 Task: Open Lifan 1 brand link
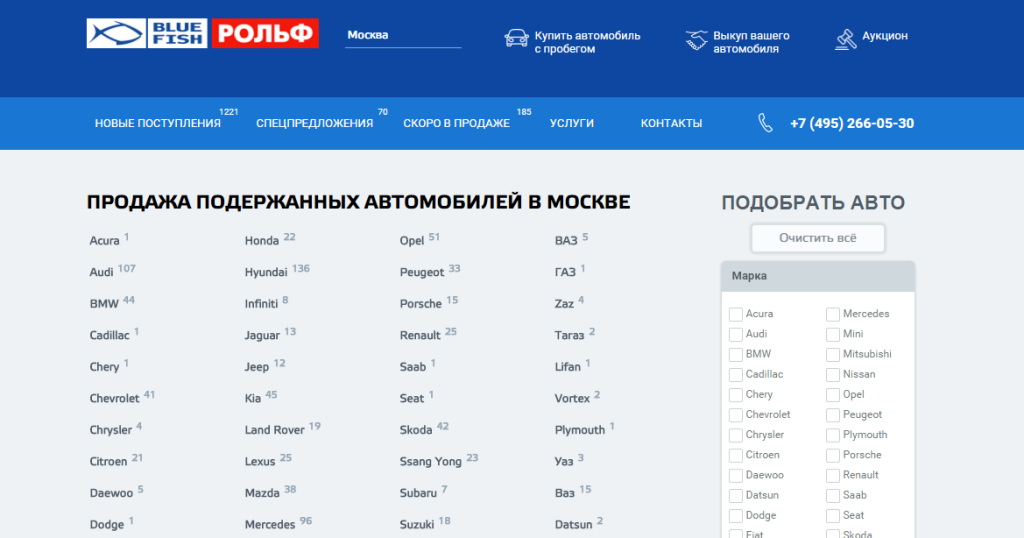[573, 366]
